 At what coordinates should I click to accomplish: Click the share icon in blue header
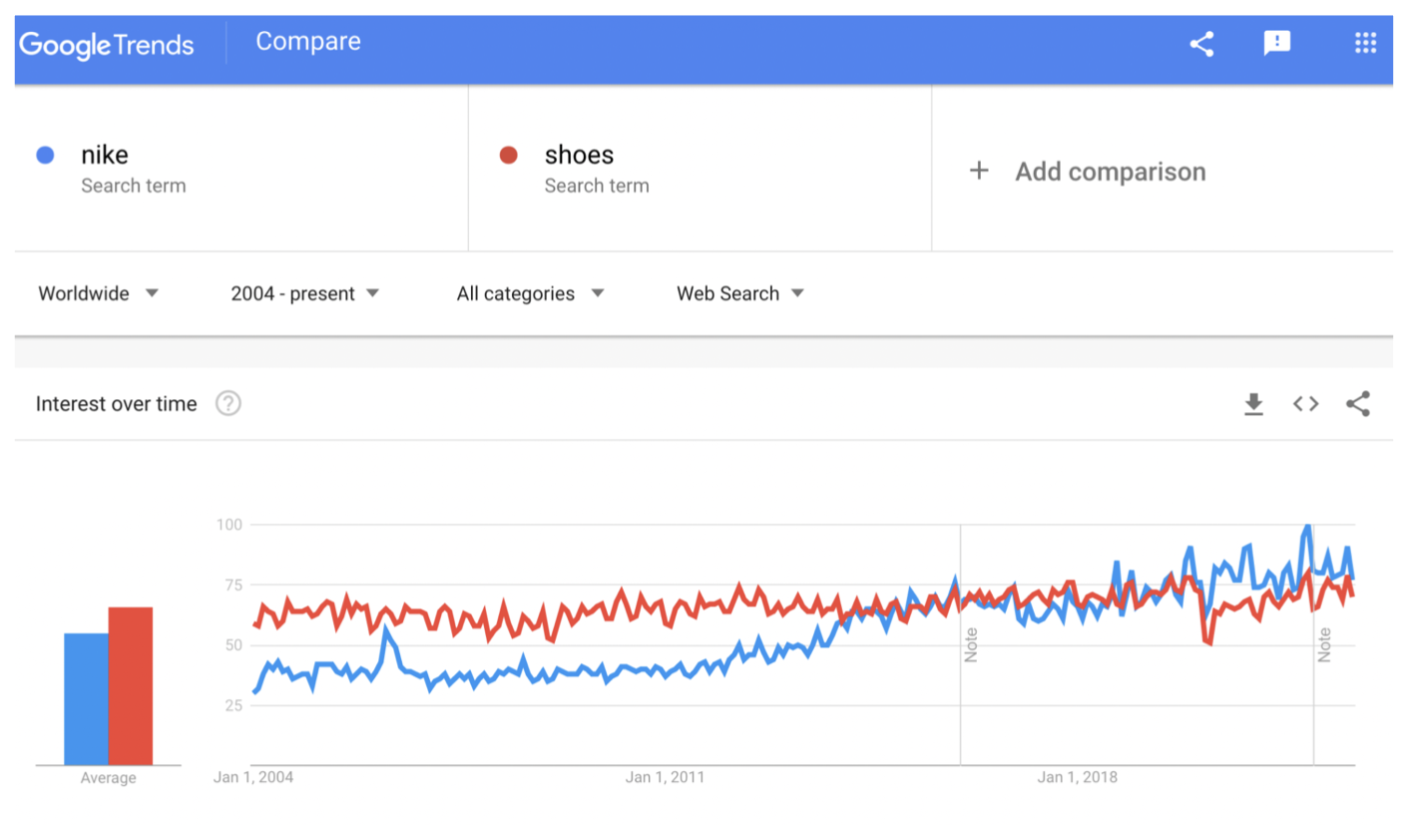pos(1201,44)
